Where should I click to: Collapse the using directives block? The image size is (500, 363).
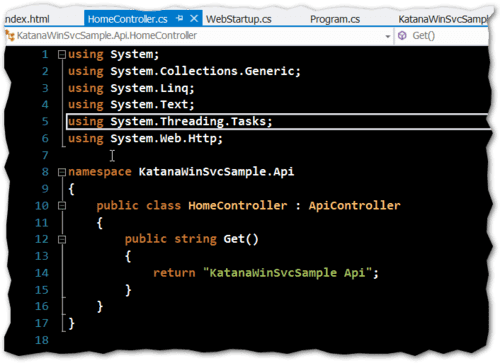click(62, 54)
